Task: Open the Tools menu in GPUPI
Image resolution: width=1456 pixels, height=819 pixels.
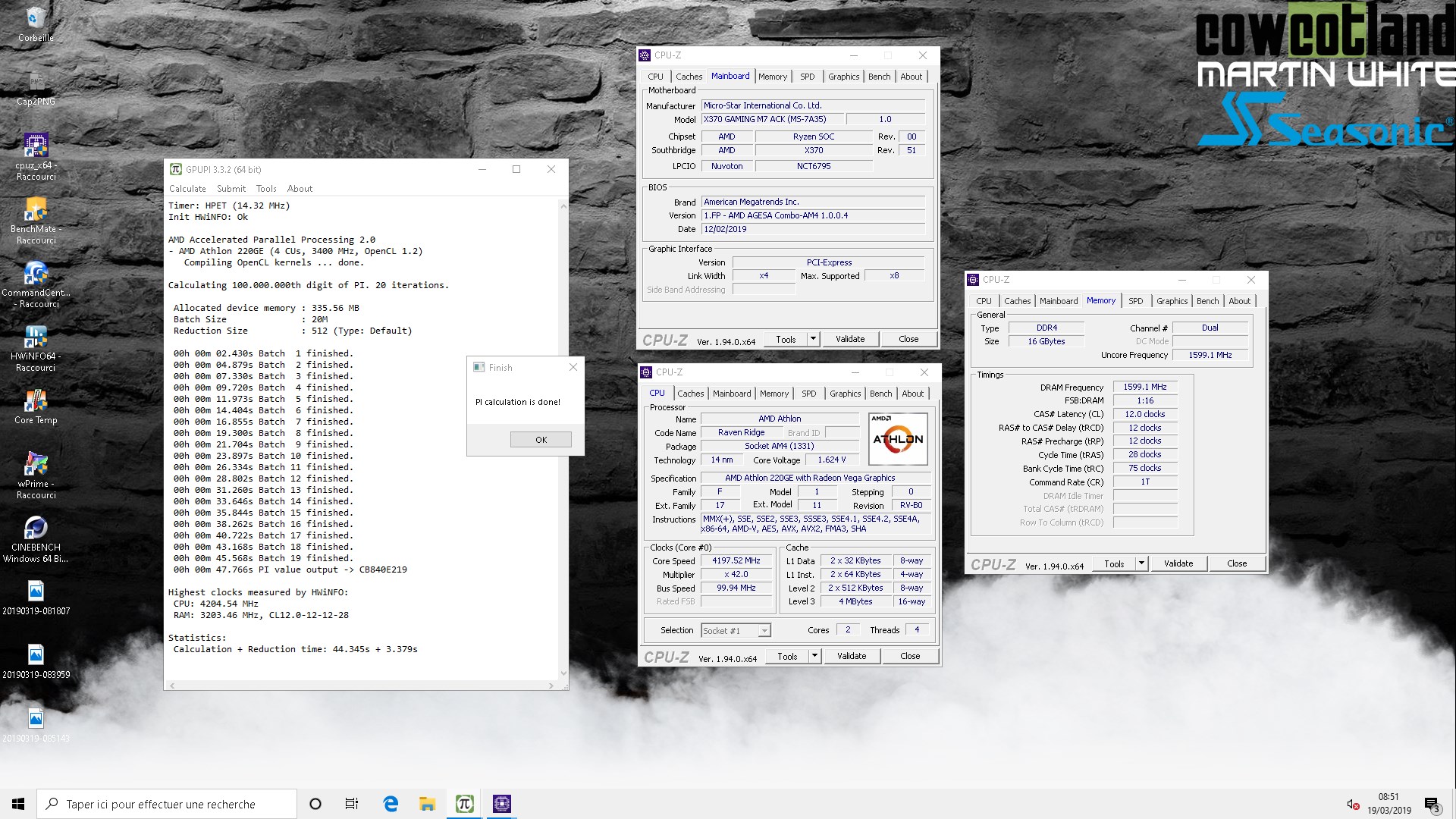Action: click(x=266, y=189)
